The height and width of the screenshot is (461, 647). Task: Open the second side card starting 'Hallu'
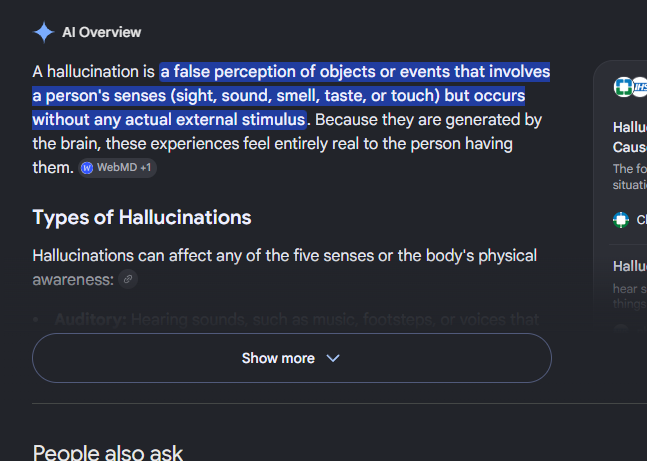630,266
